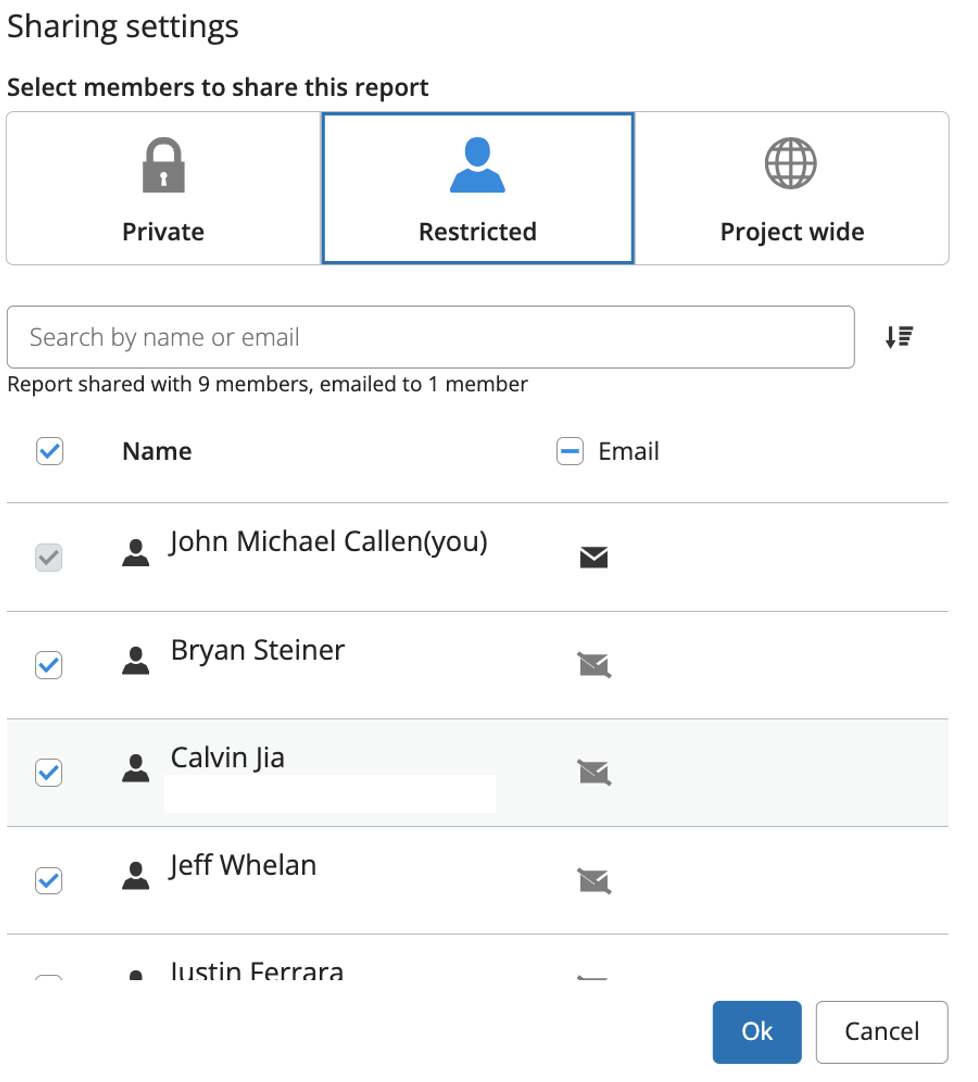
Task: Toggle the Email column header checkbox
Action: click(x=569, y=452)
